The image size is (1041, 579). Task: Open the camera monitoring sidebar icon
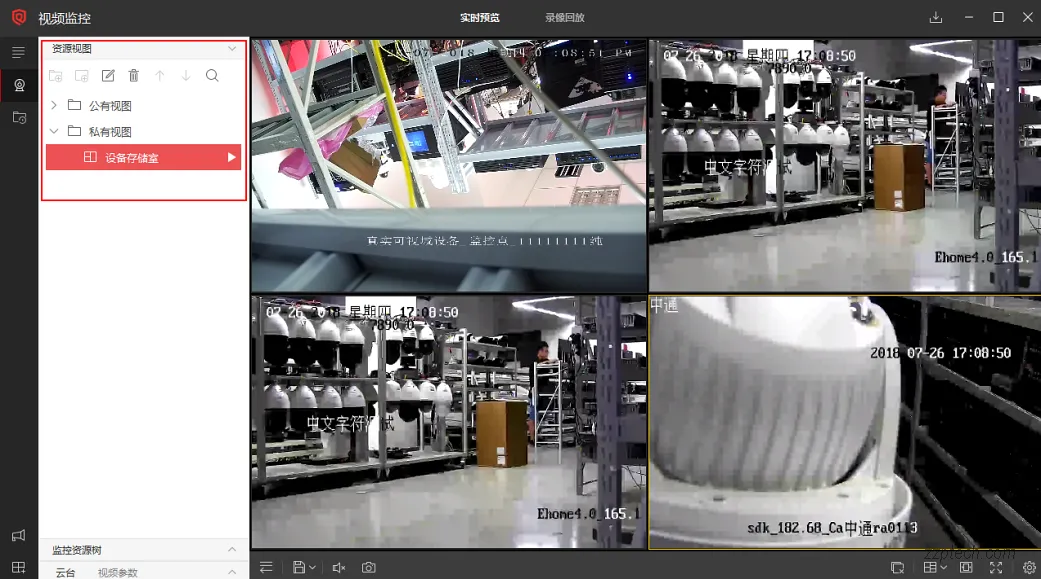point(19,86)
